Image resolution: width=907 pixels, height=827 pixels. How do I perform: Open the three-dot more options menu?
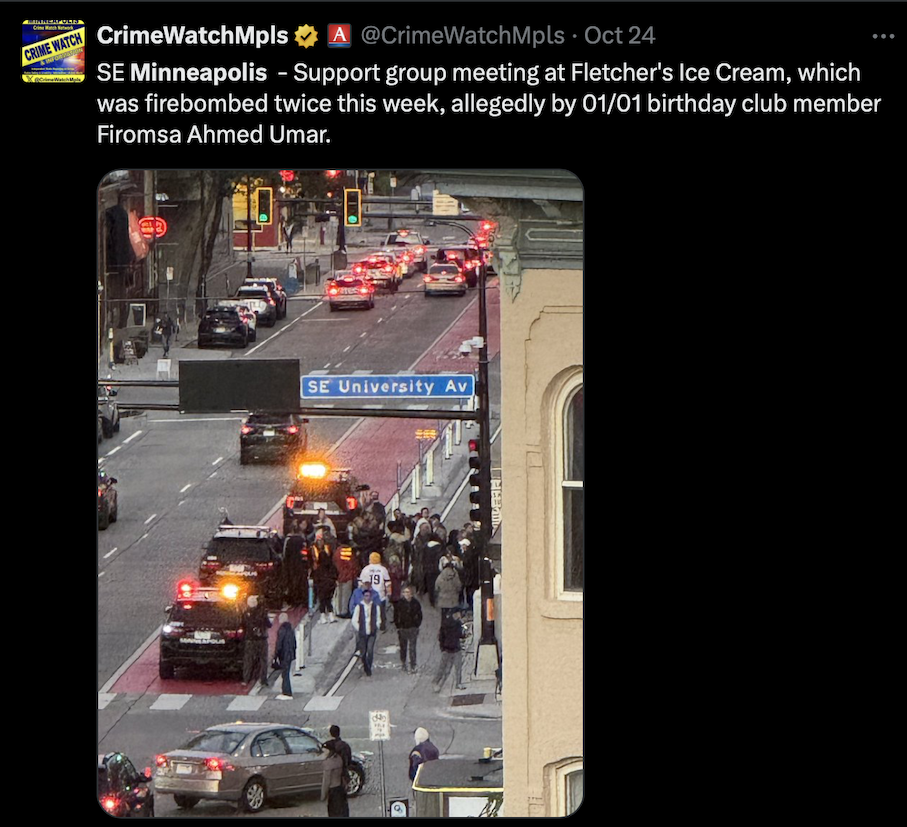click(x=883, y=36)
